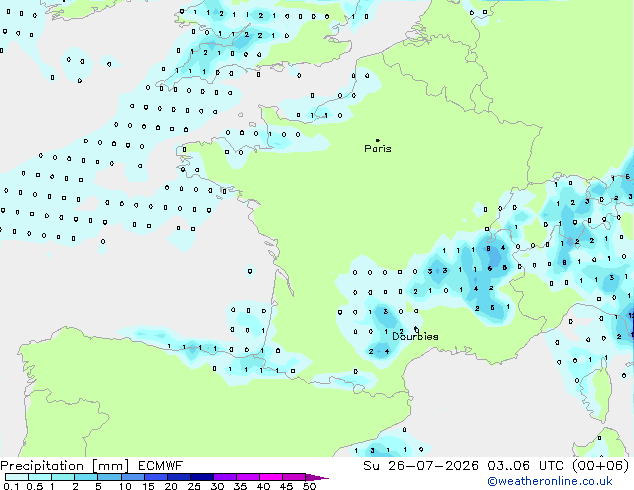Viewport: 634px width, 490px height.
Task: Pick the 1–2 mm legend swatch
Action: tap(63, 477)
